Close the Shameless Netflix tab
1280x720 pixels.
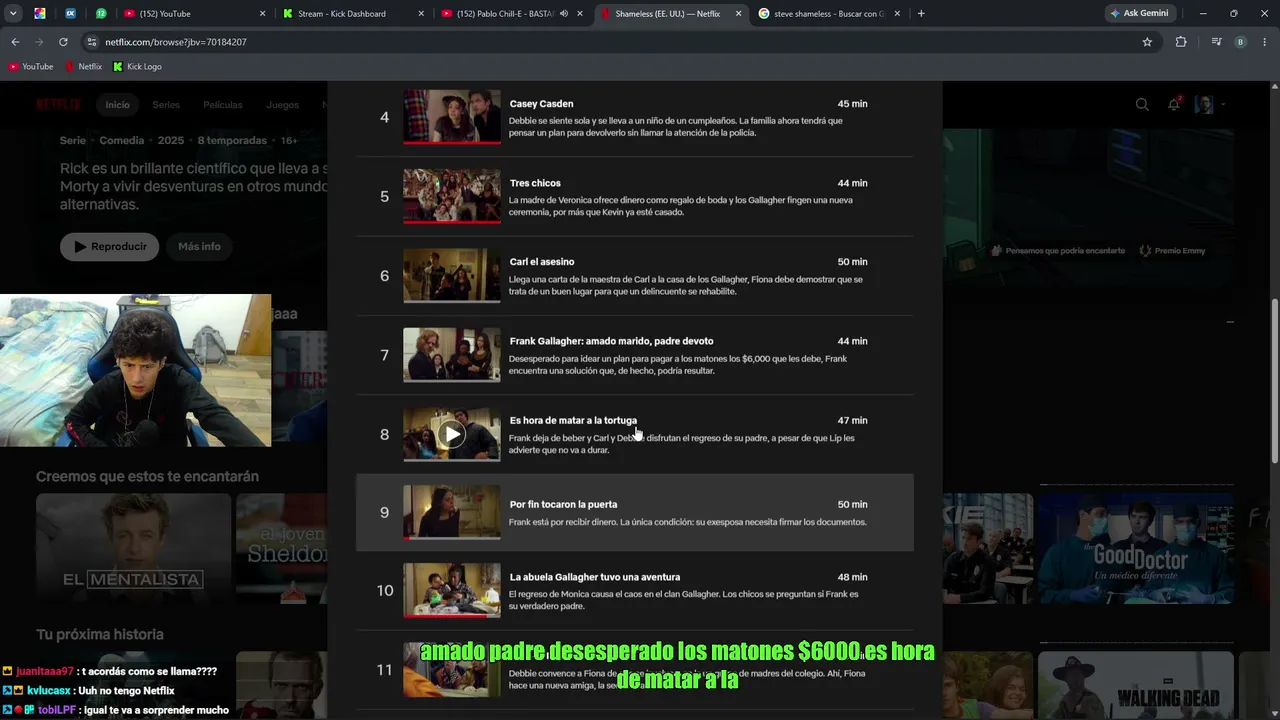click(738, 14)
